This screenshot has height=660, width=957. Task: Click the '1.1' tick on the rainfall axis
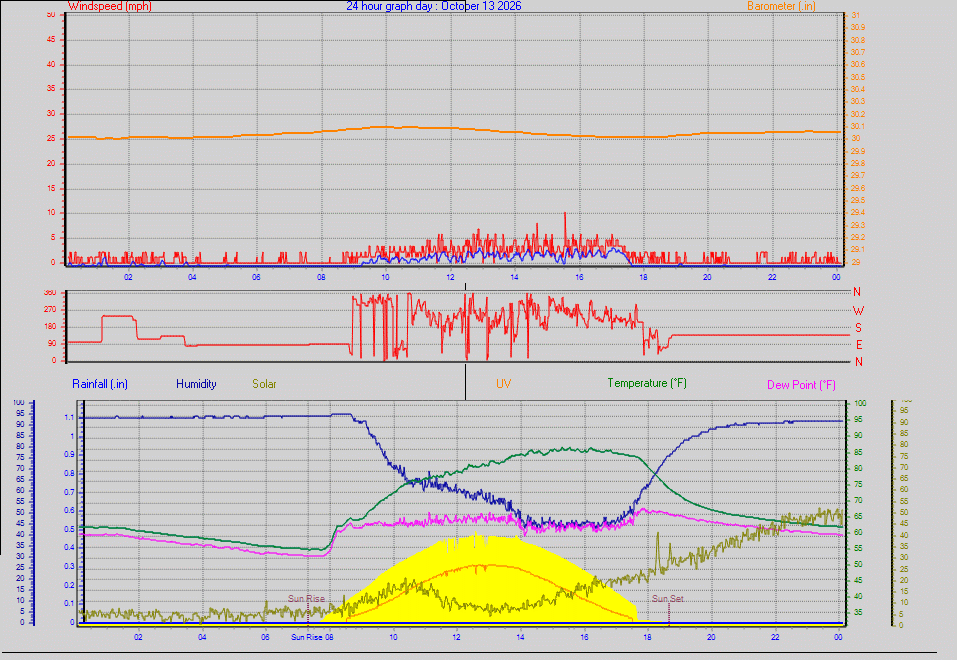[x=69, y=418]
